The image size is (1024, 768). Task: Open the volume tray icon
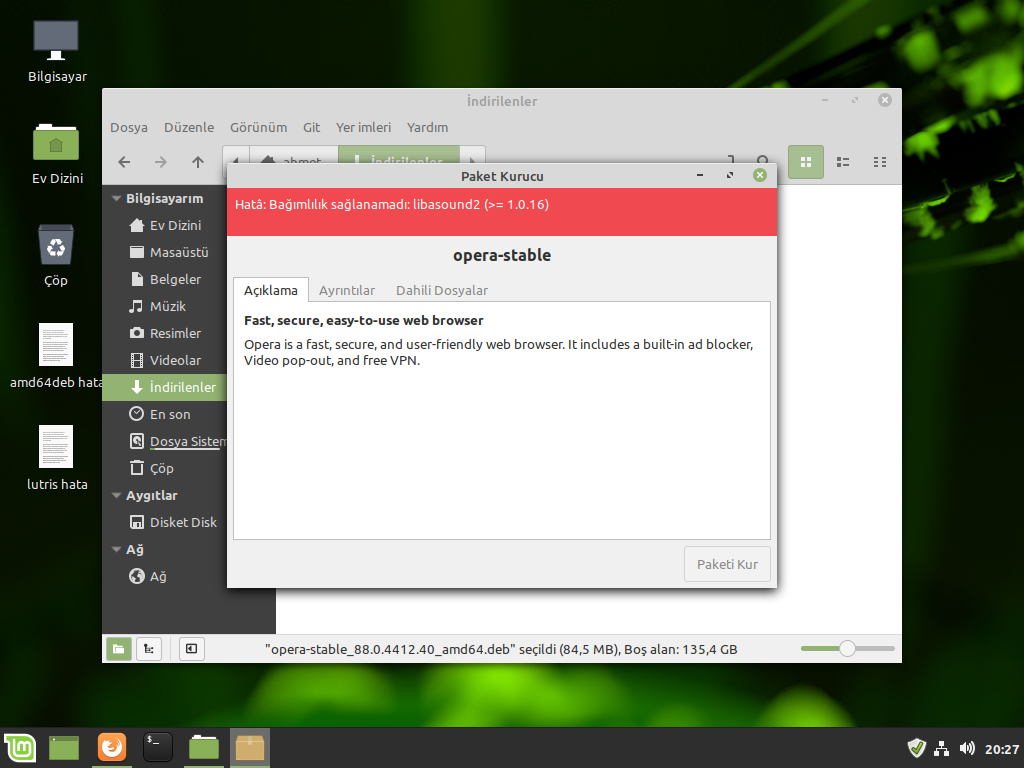point(967,748)
